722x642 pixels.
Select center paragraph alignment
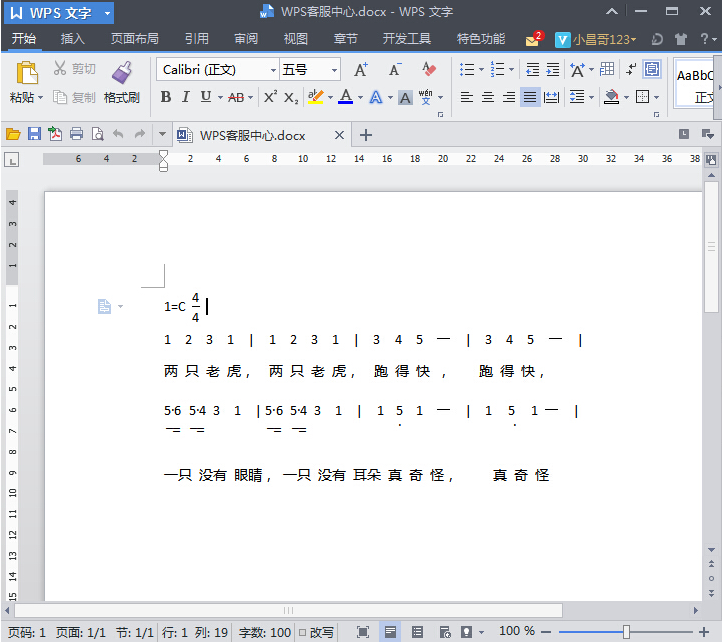click(x=488, y=97)
